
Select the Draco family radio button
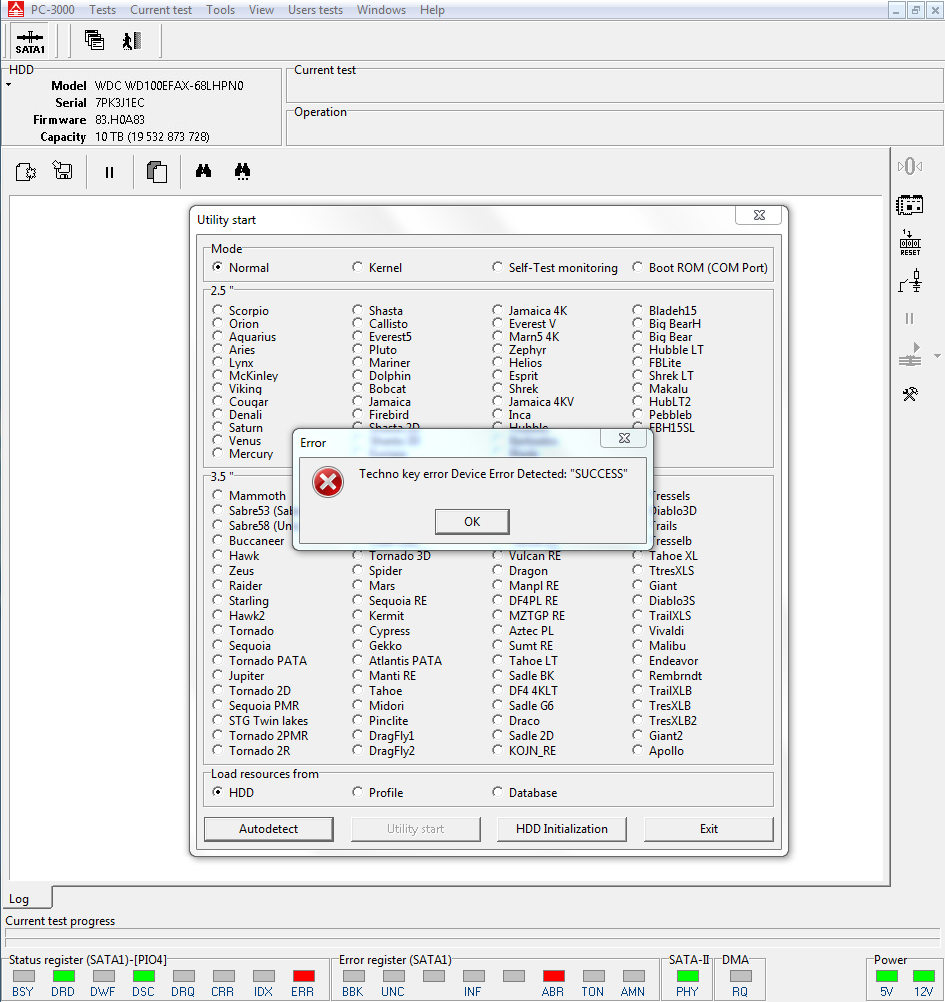497,720
